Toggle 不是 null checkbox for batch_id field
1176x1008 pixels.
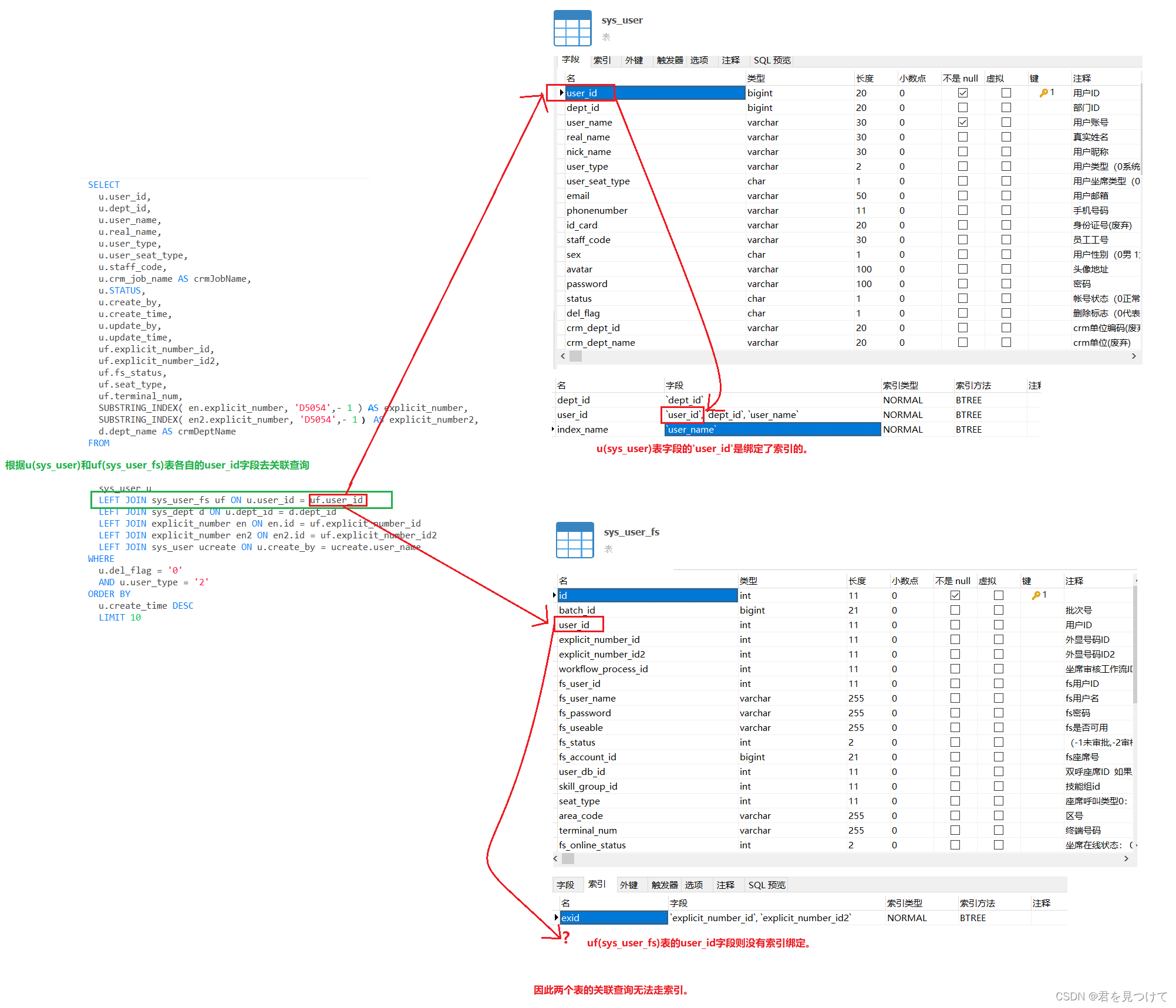[955, 610]
